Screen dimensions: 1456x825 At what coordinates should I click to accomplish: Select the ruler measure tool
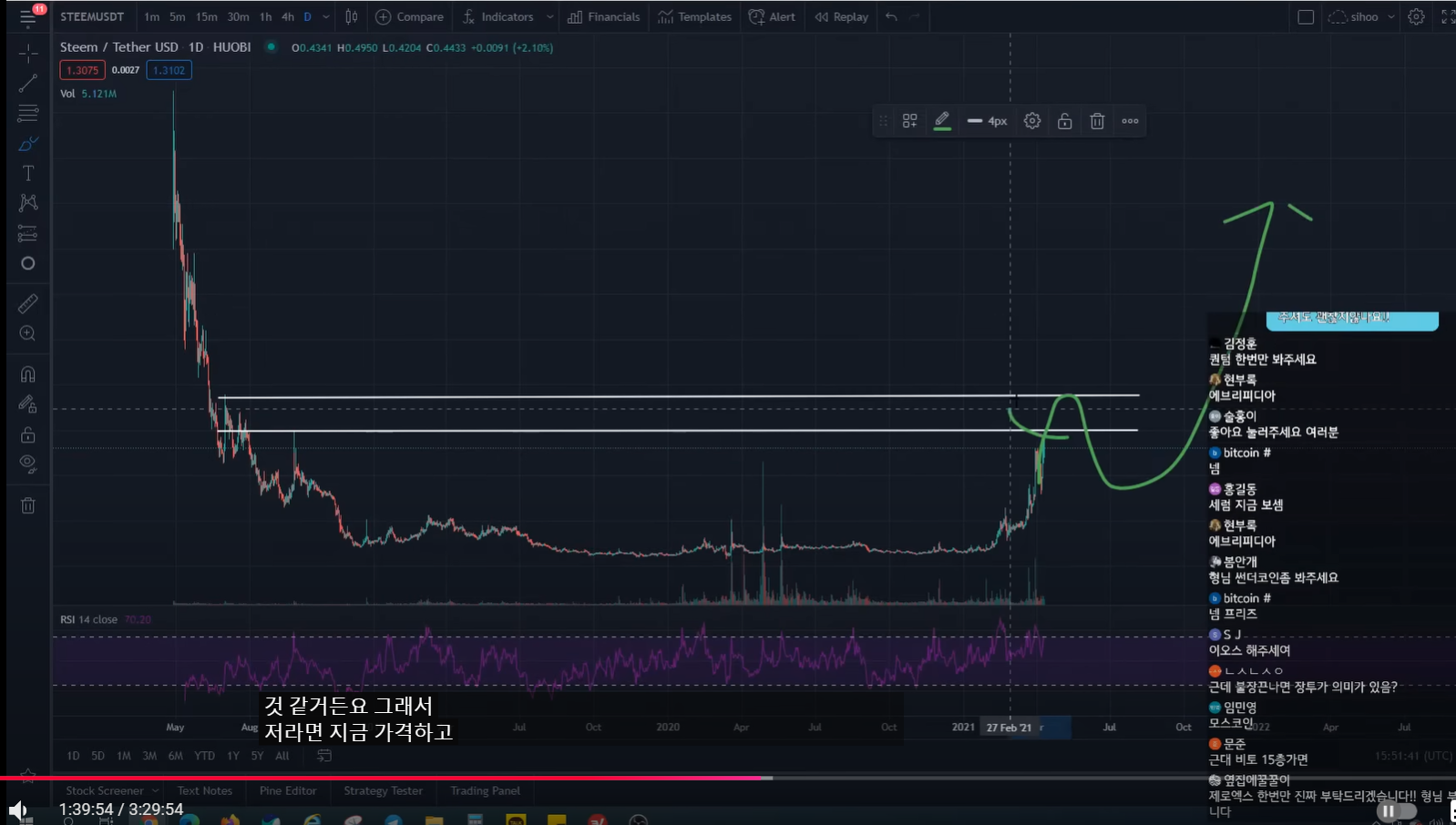(28, 303)
